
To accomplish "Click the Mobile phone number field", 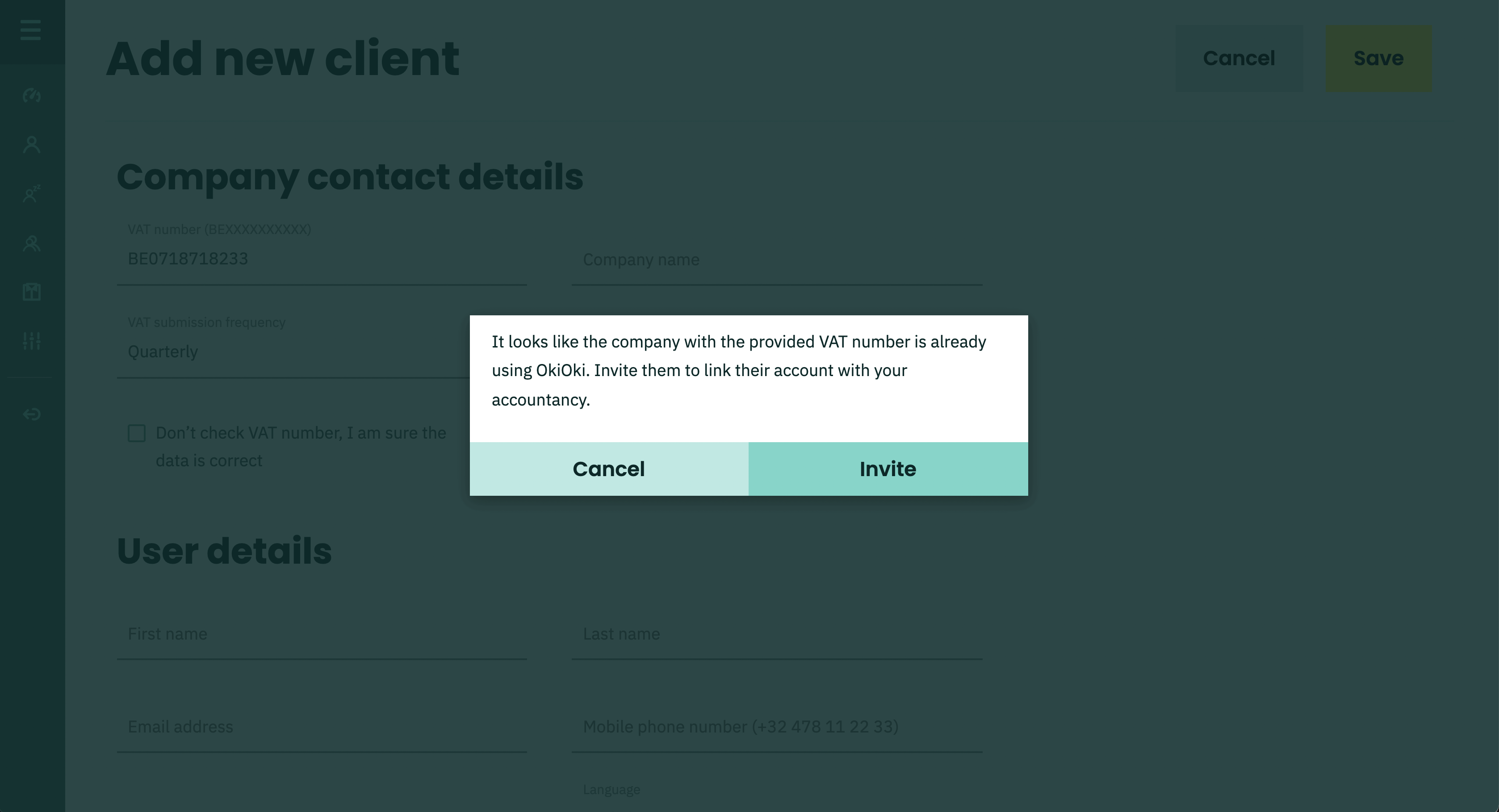I will pyautogui.click(x=777, y=726).
